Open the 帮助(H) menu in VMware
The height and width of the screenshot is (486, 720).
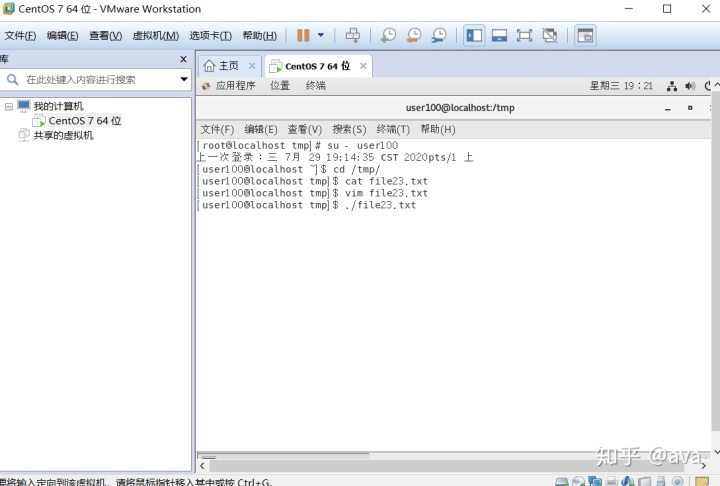(x=259, y=35)
